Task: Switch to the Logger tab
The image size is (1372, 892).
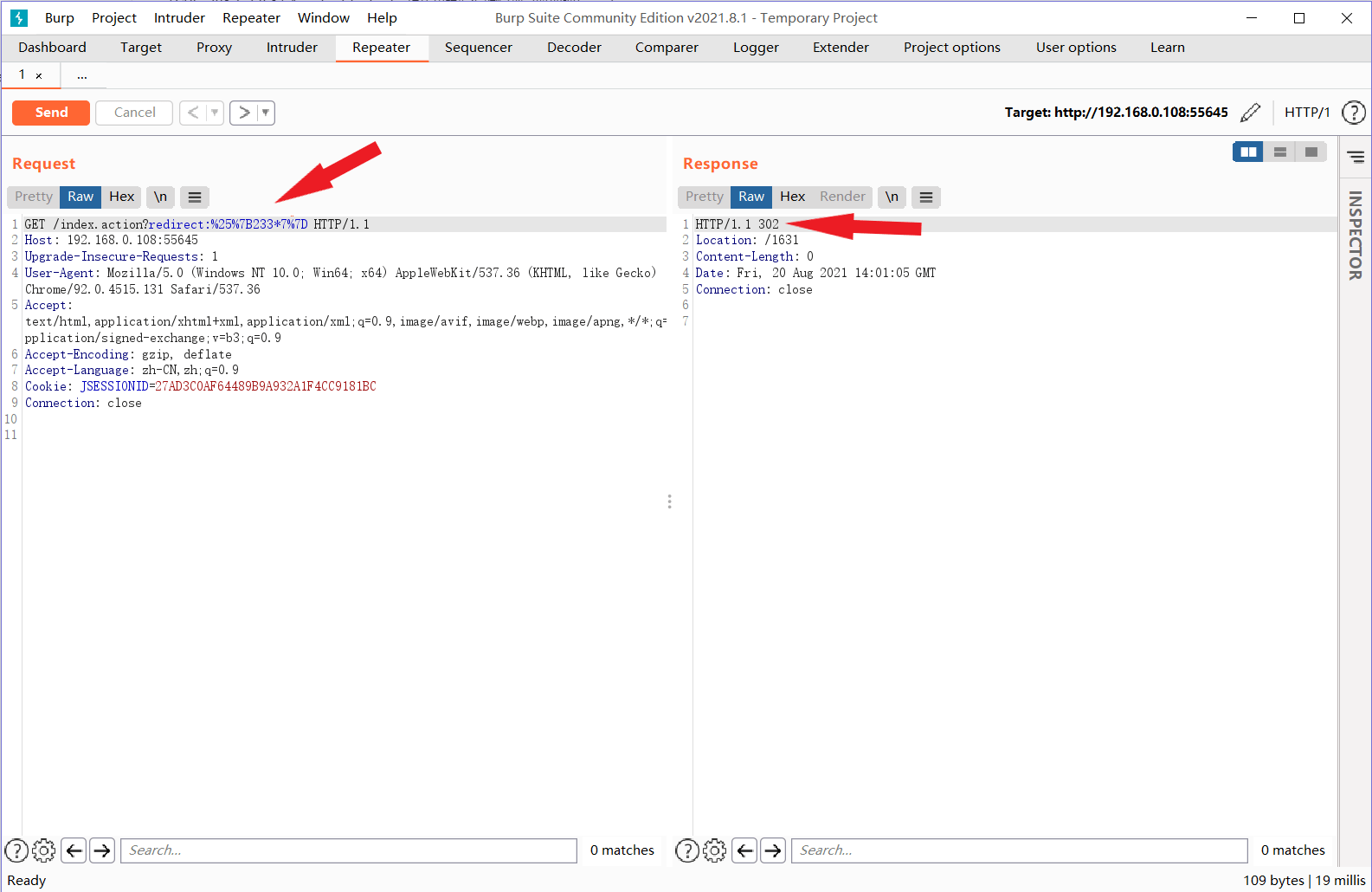Action: [756, 48]
